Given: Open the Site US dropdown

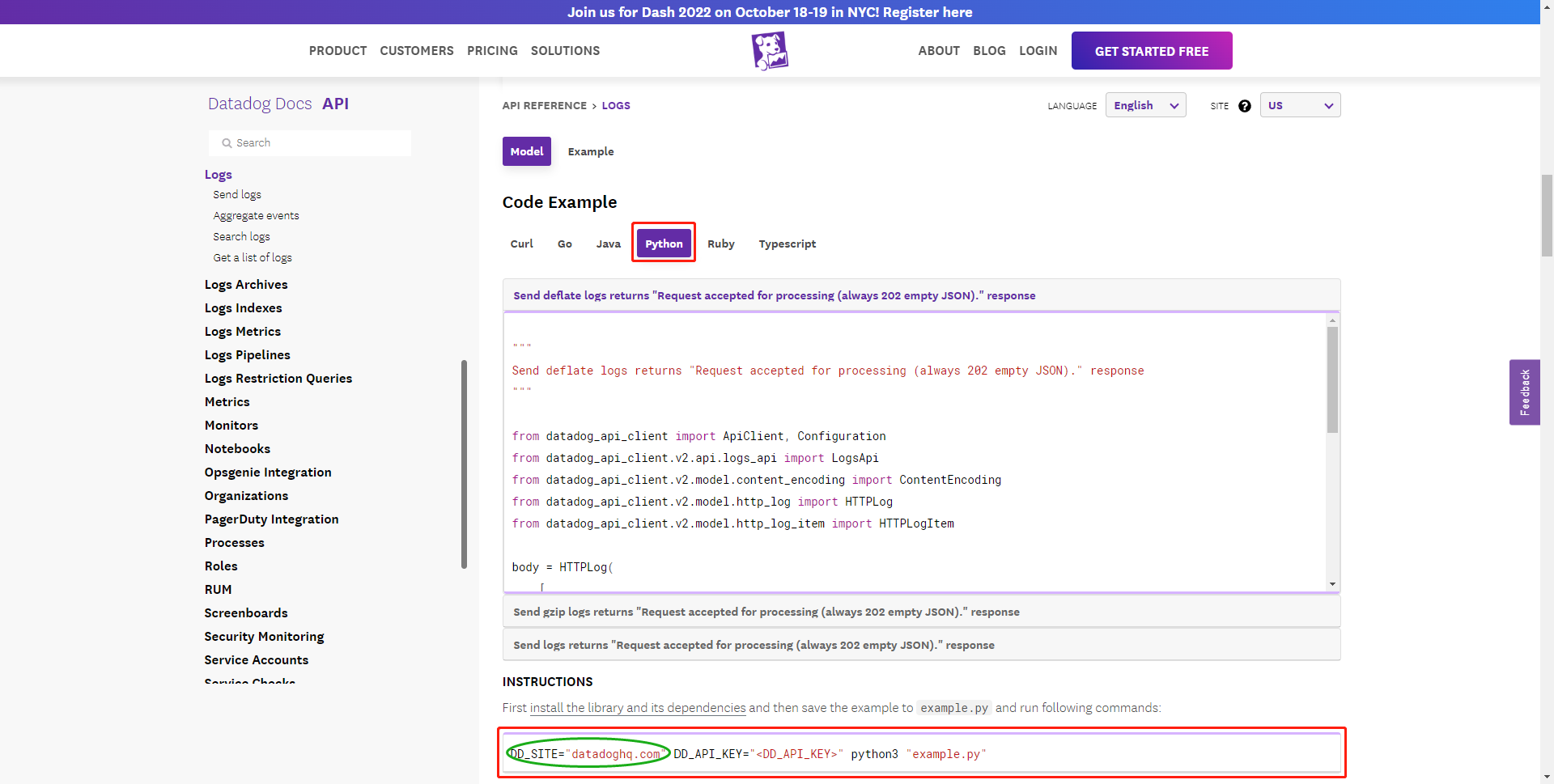Looking at the screenshot, I should tap(1299, 105).
